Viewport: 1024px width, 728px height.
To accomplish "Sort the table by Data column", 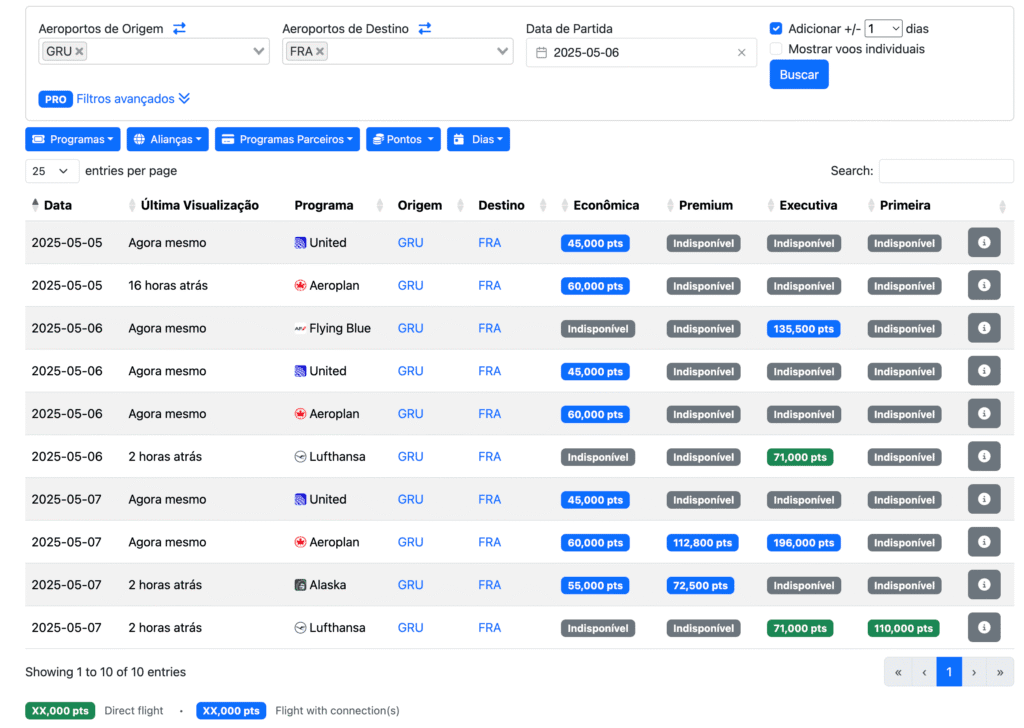I will point(57,205).
